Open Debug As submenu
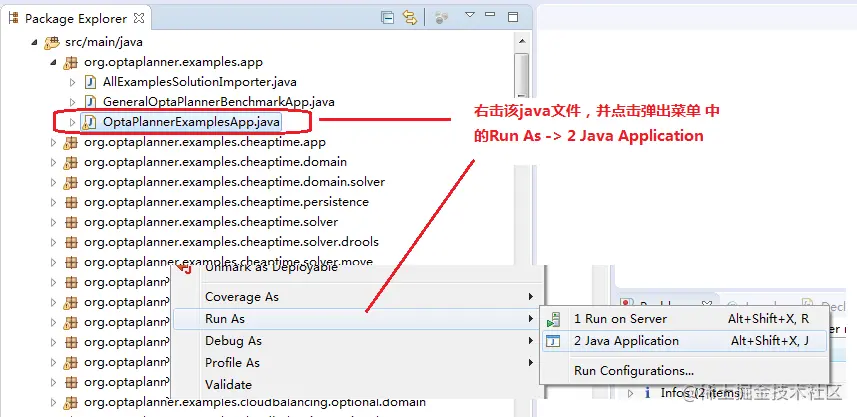The height and width of the screenshot is (417, 857). (358, 340)
